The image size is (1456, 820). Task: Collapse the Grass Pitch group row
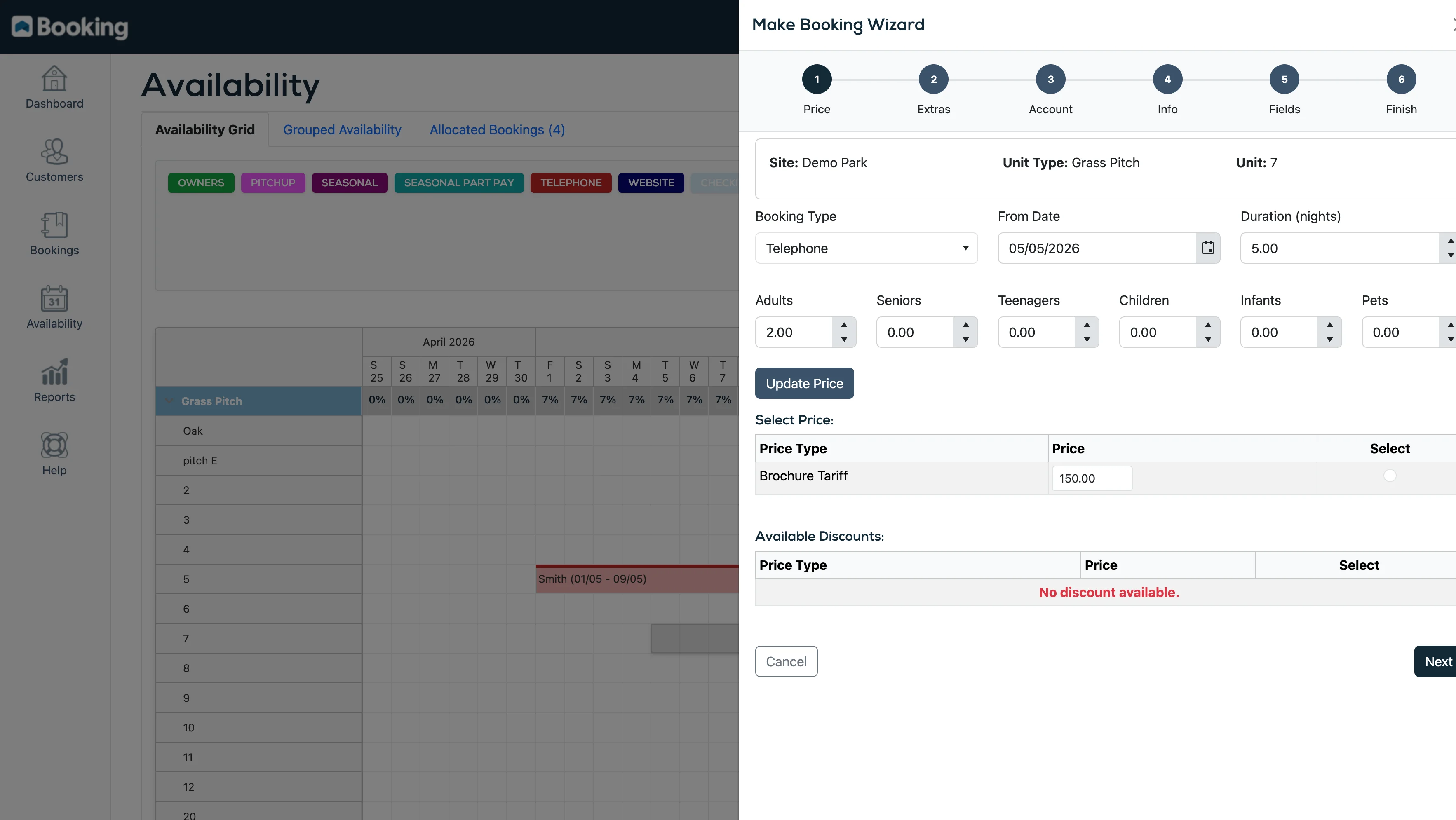click(169, 401)
